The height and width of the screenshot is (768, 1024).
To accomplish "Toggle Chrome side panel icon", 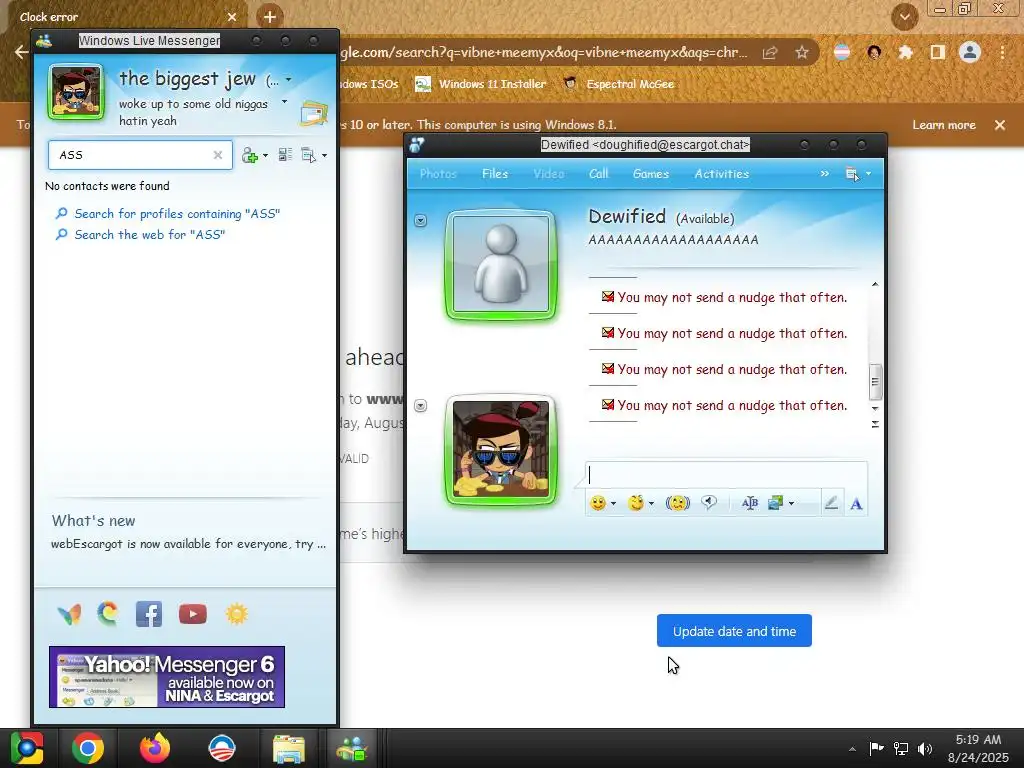I will (x=938, y=52).
